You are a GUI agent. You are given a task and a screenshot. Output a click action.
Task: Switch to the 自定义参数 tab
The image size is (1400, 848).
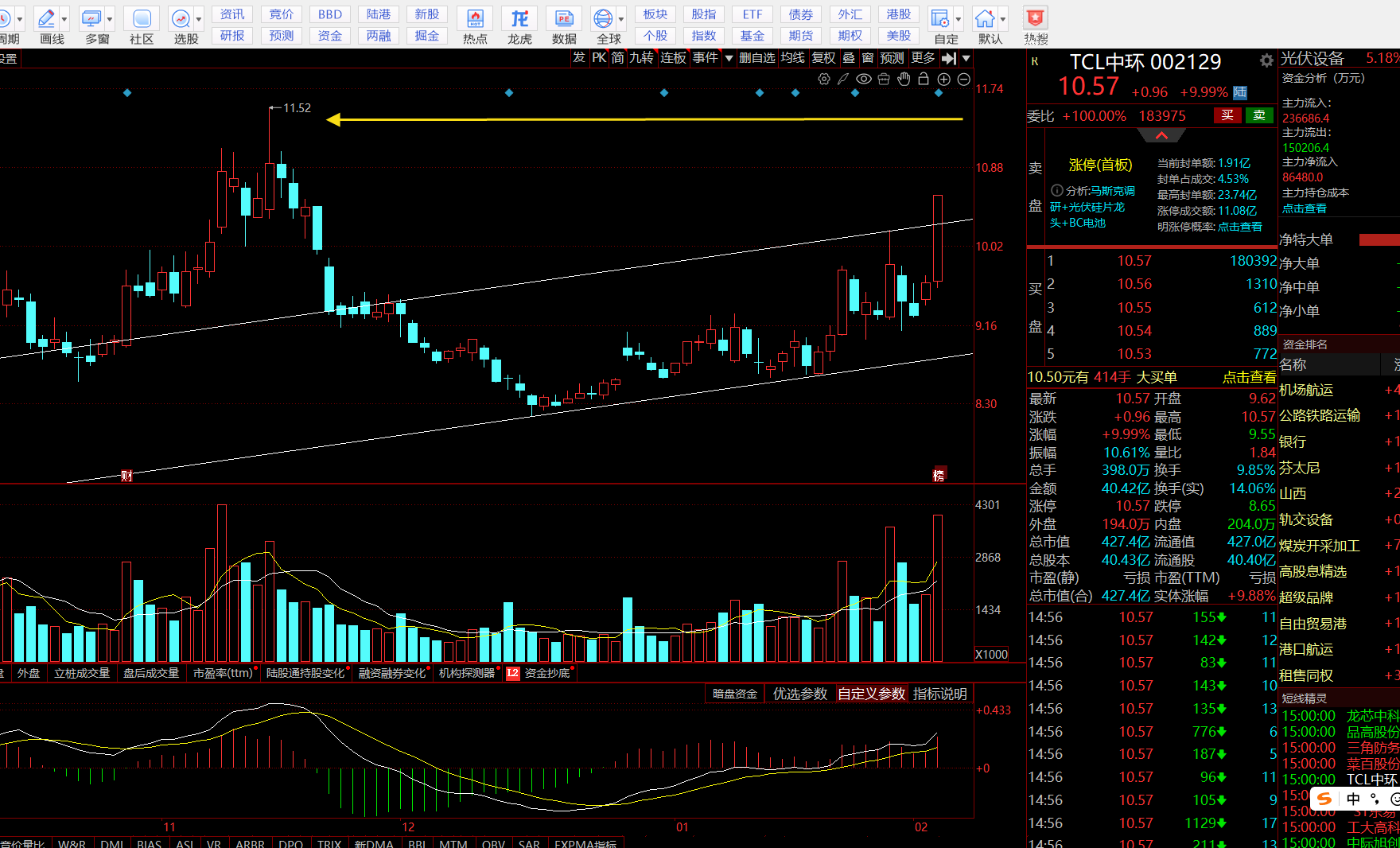[x=871, y=694]
